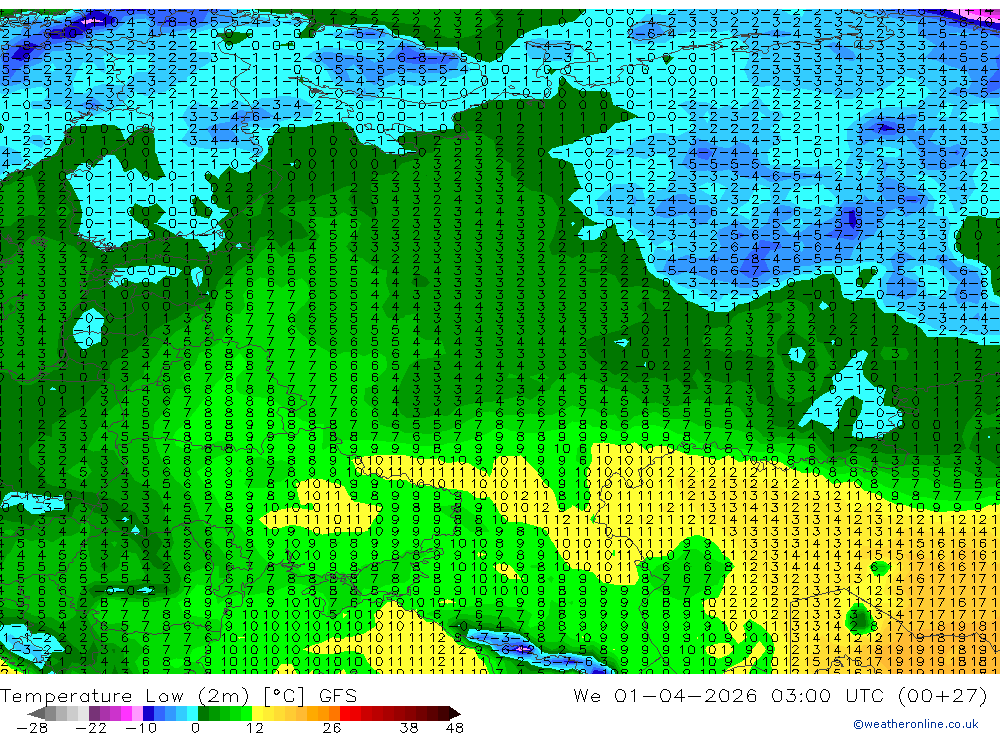Open the weatheronline.co.uk copyright link

tap(916, 724)
